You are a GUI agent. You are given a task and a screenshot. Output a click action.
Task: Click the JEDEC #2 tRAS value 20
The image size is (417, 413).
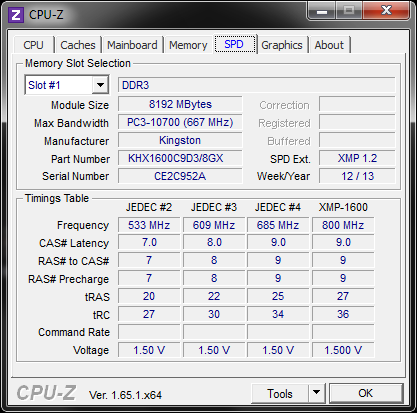pos(149,296)
